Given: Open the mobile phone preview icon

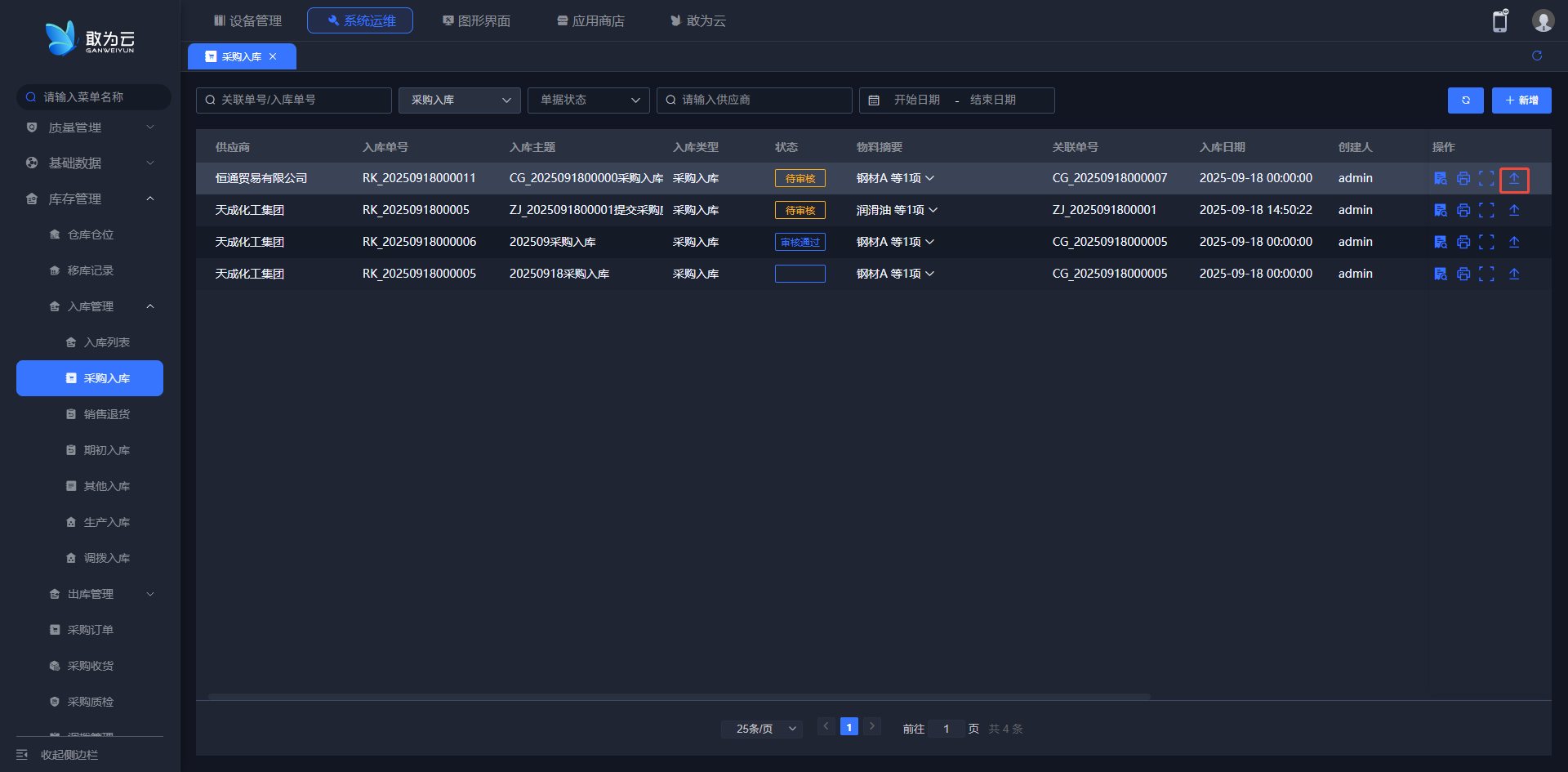Looking at the screenshot, I should [x=1500, y=21].
